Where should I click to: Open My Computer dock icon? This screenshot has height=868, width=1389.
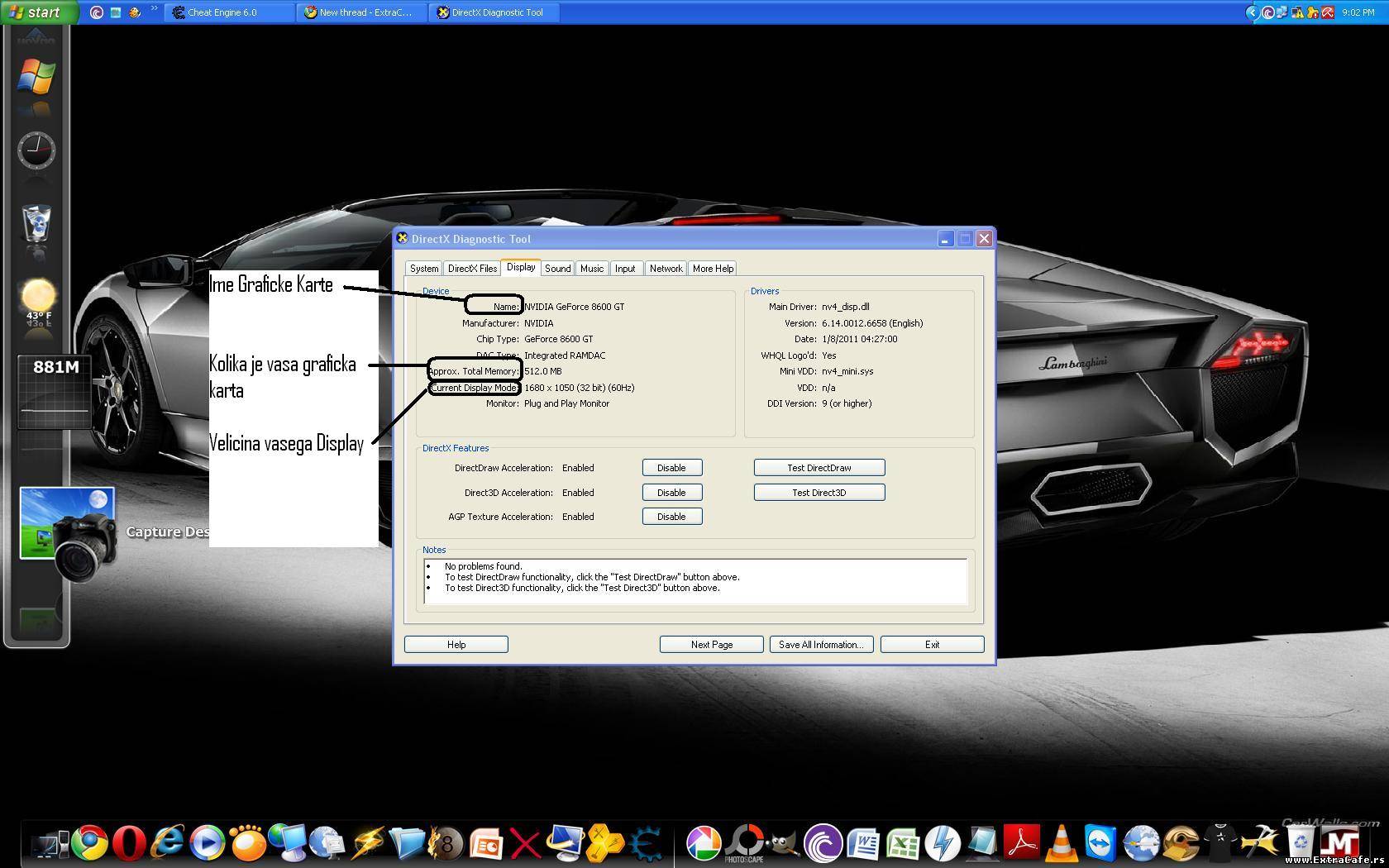(x=50, y=845)
